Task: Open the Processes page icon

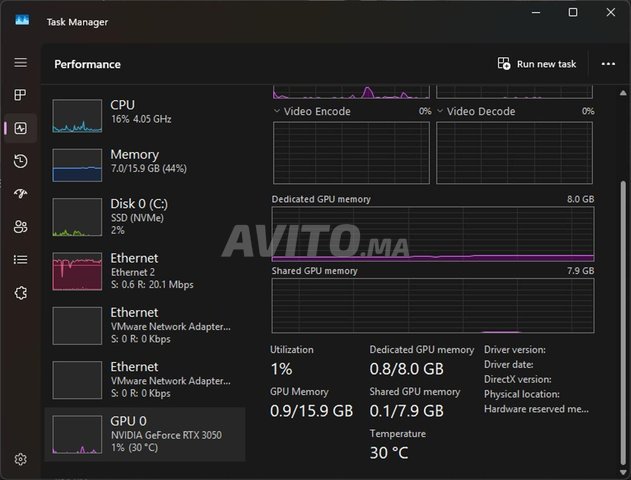Action: pos(20,95)
